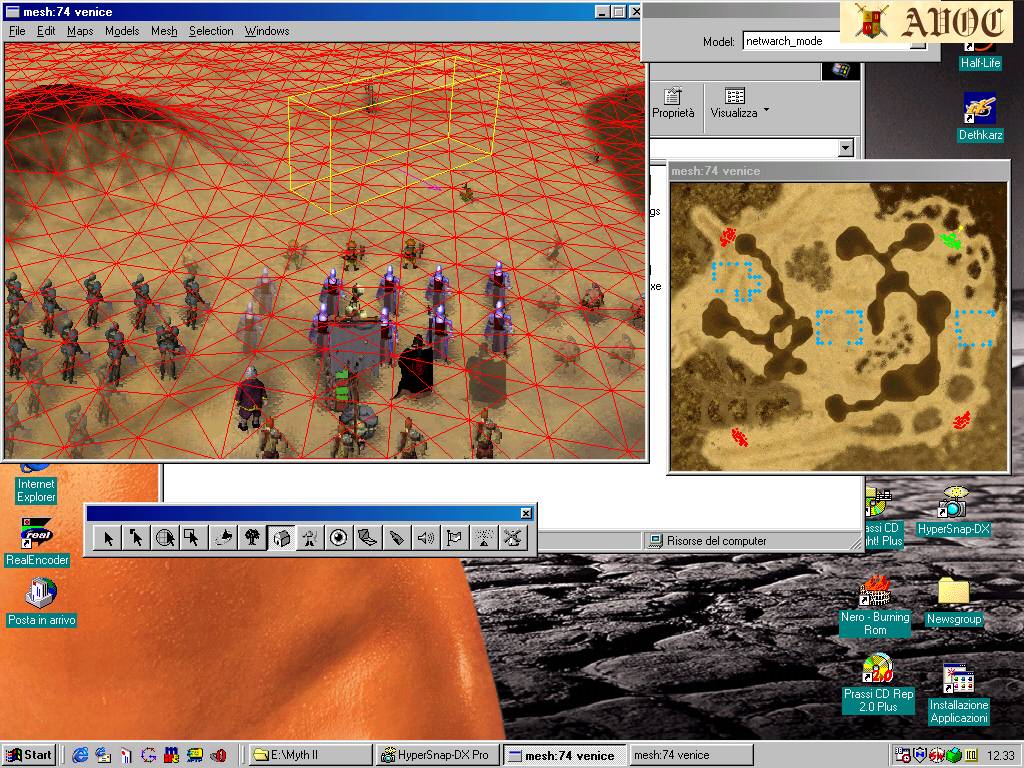Select the house model tool
The image size is (1024, 768).
tap(281, 537)
